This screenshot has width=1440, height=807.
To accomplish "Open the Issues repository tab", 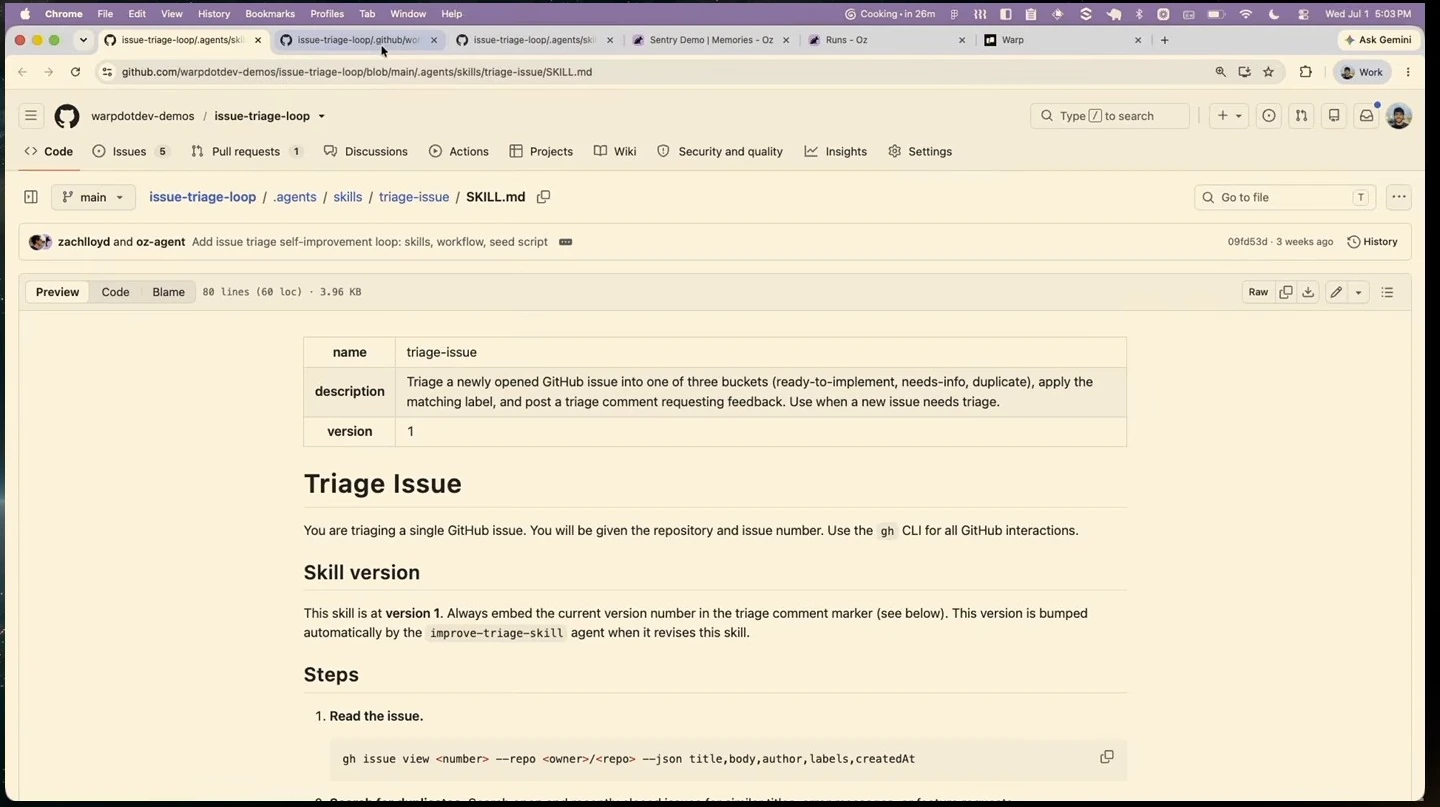I will (x=131, y=151).
